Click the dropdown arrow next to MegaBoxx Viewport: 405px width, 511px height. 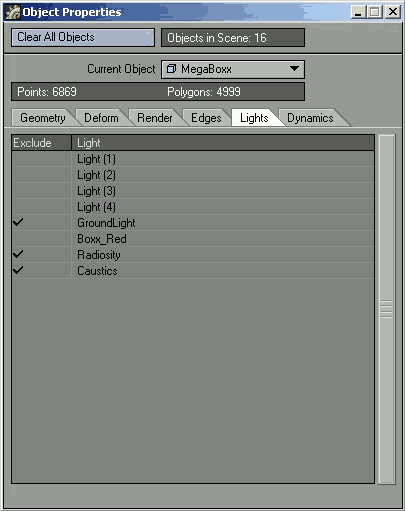[x=294, y=69]
